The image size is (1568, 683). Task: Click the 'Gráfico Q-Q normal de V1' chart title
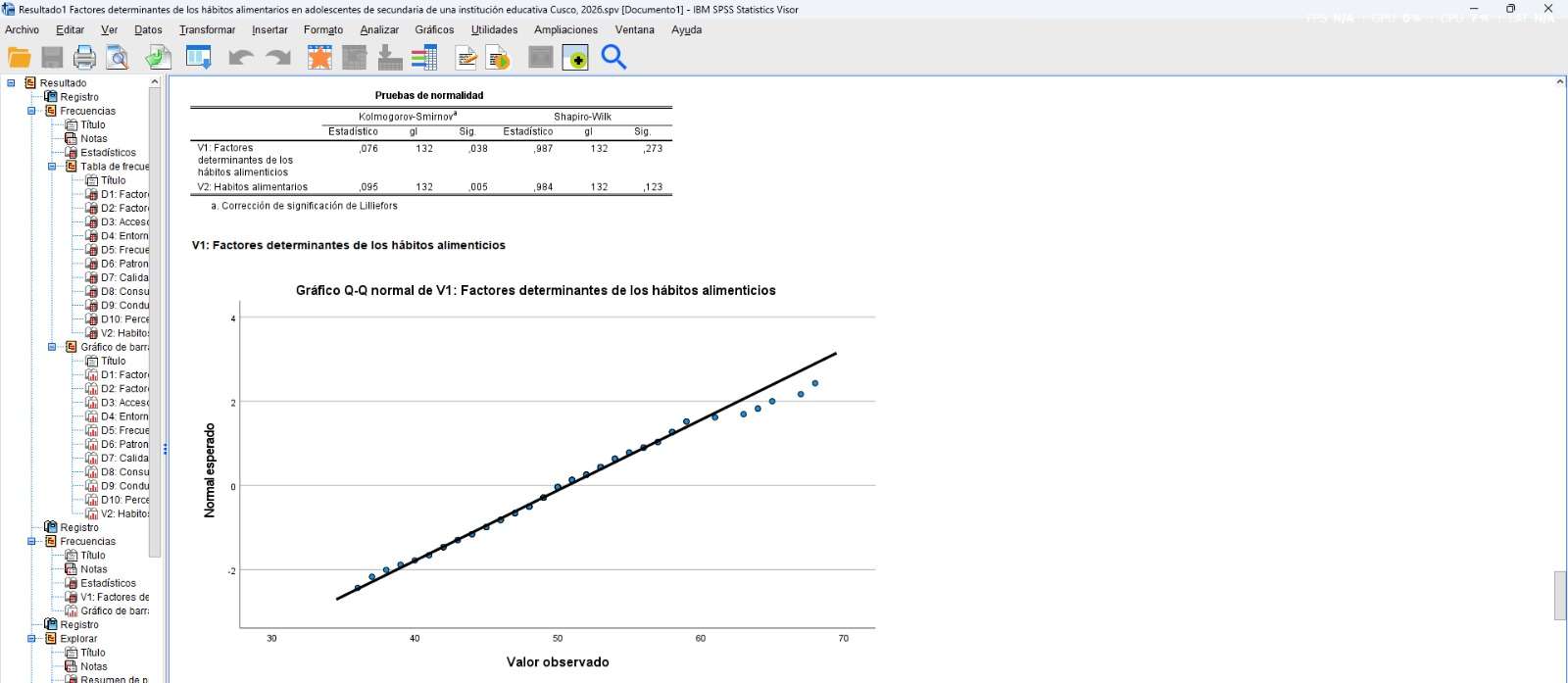(x=536, y=291)
